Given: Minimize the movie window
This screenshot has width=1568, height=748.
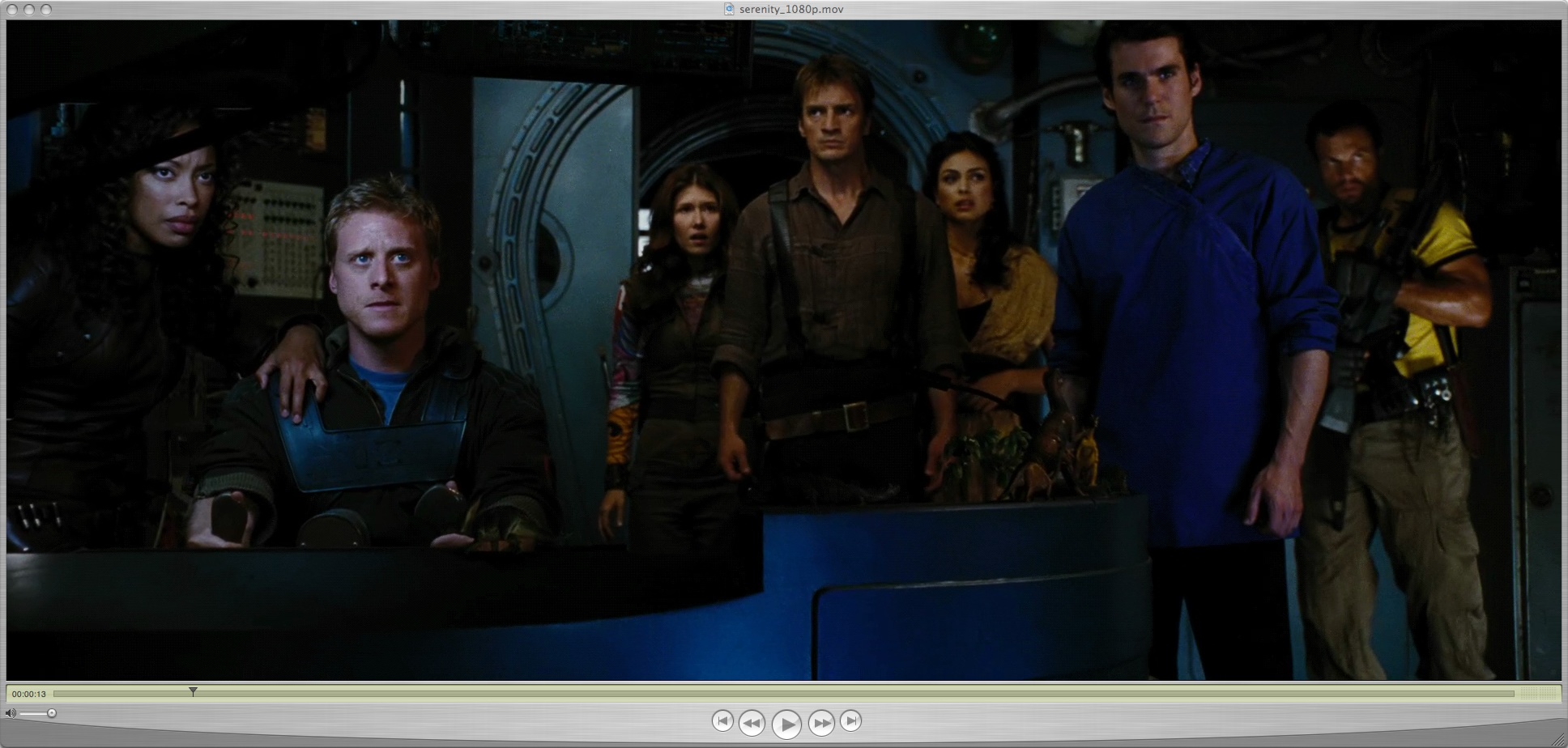Looking at the screenshot, I should pyautogui.click(x=28, y=10).
